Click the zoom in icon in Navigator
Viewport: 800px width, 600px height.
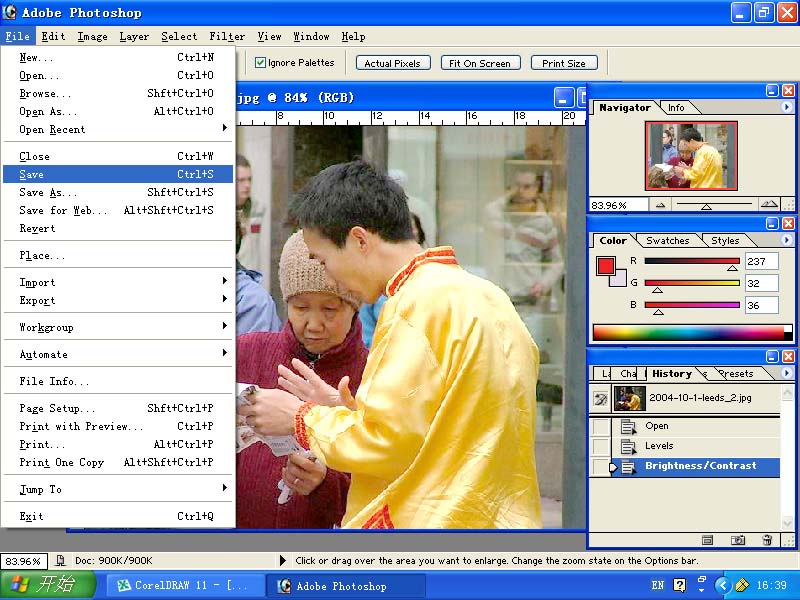[x=768, y=205]
